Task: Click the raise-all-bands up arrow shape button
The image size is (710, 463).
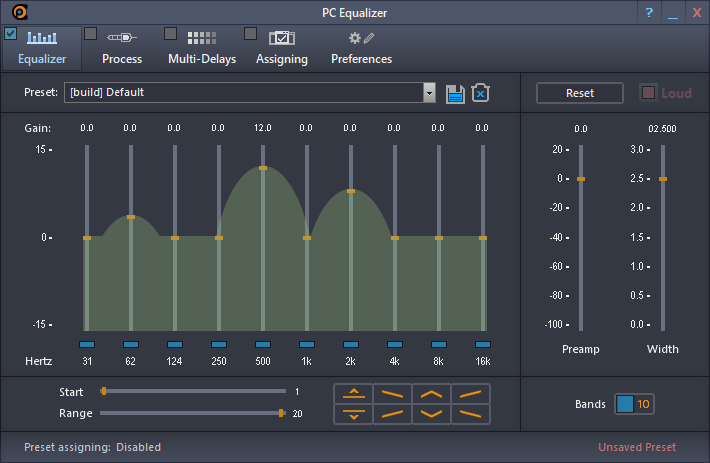Action: (354, 394)
